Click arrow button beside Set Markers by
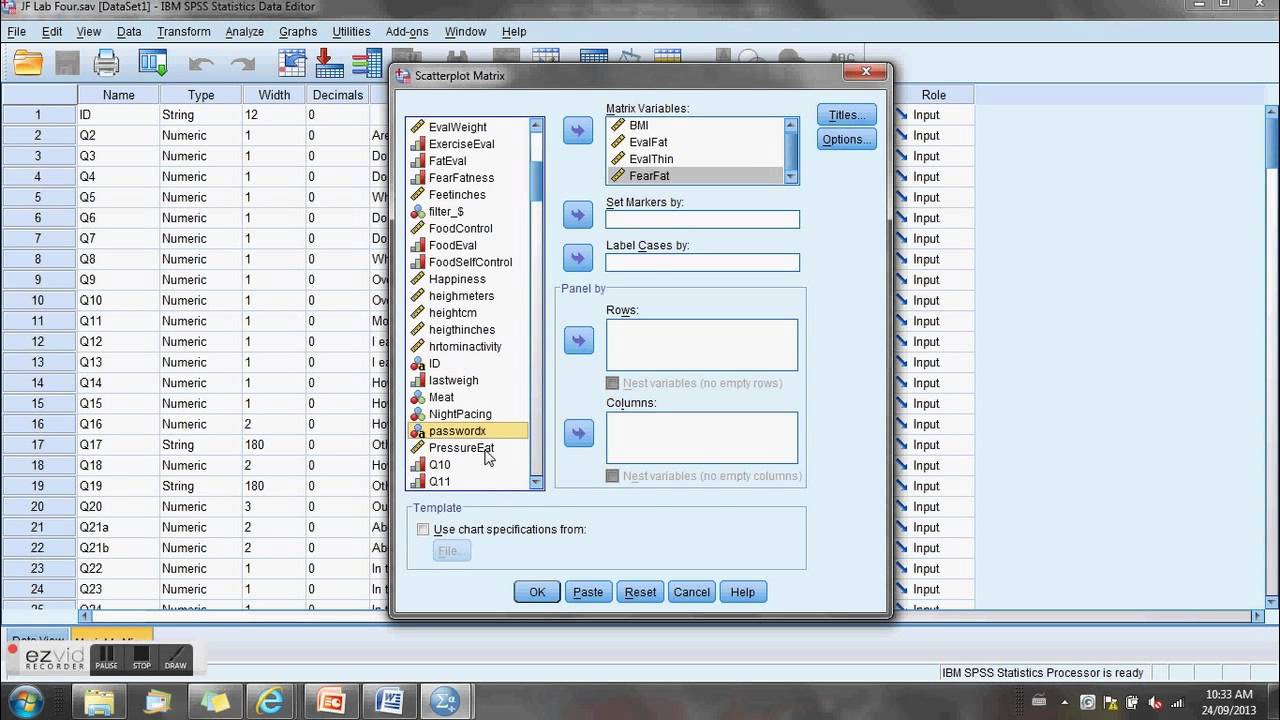The image size is (1280, 720). pos(578,215)
